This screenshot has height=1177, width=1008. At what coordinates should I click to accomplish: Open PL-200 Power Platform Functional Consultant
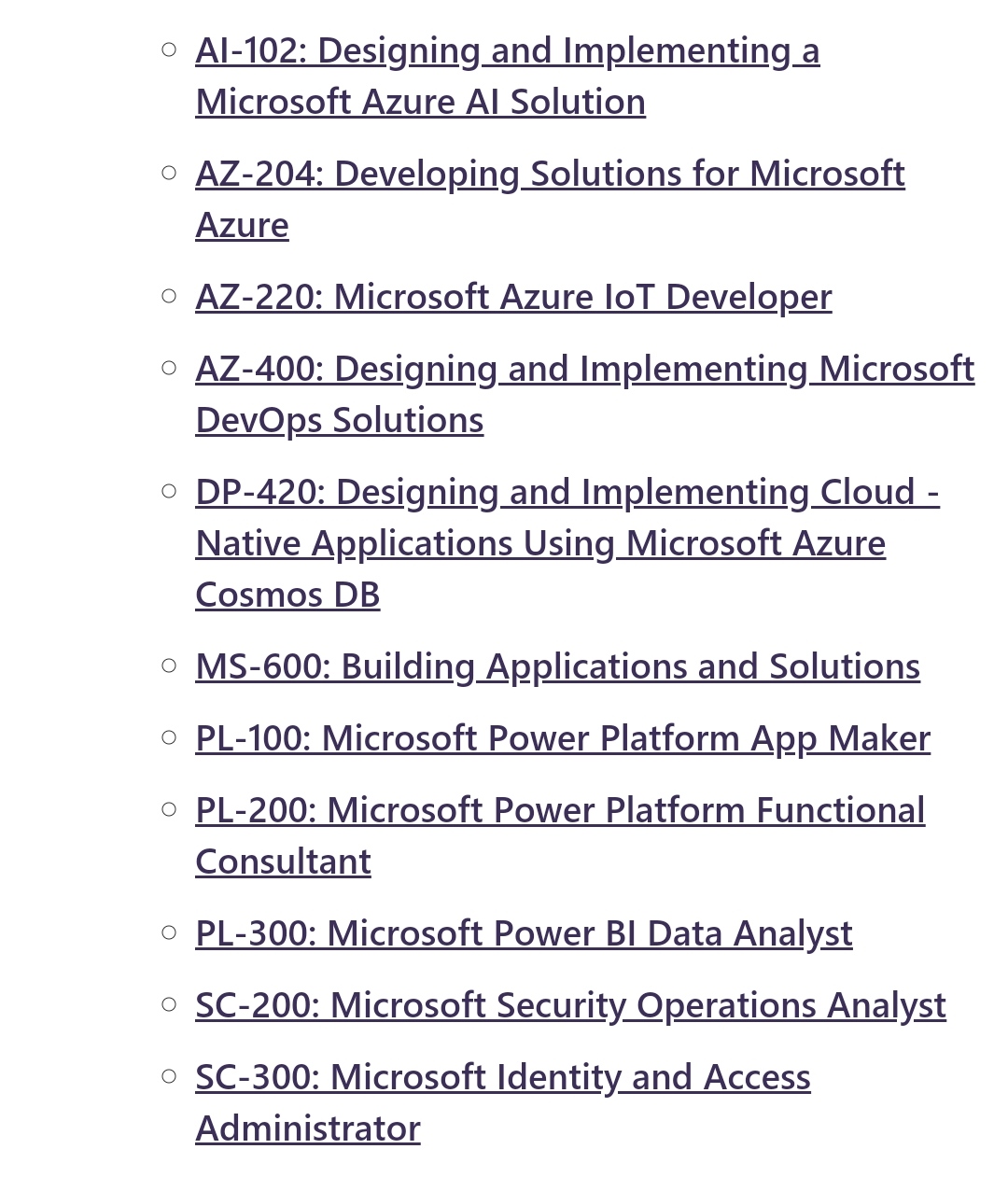pos(560,836)
